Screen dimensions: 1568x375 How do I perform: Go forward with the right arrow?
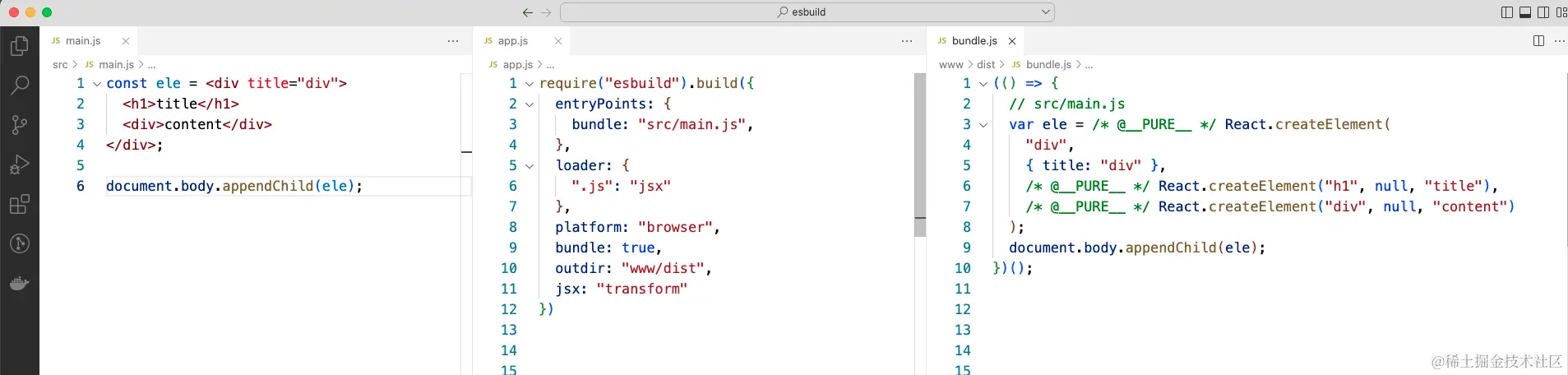(547, 12)
